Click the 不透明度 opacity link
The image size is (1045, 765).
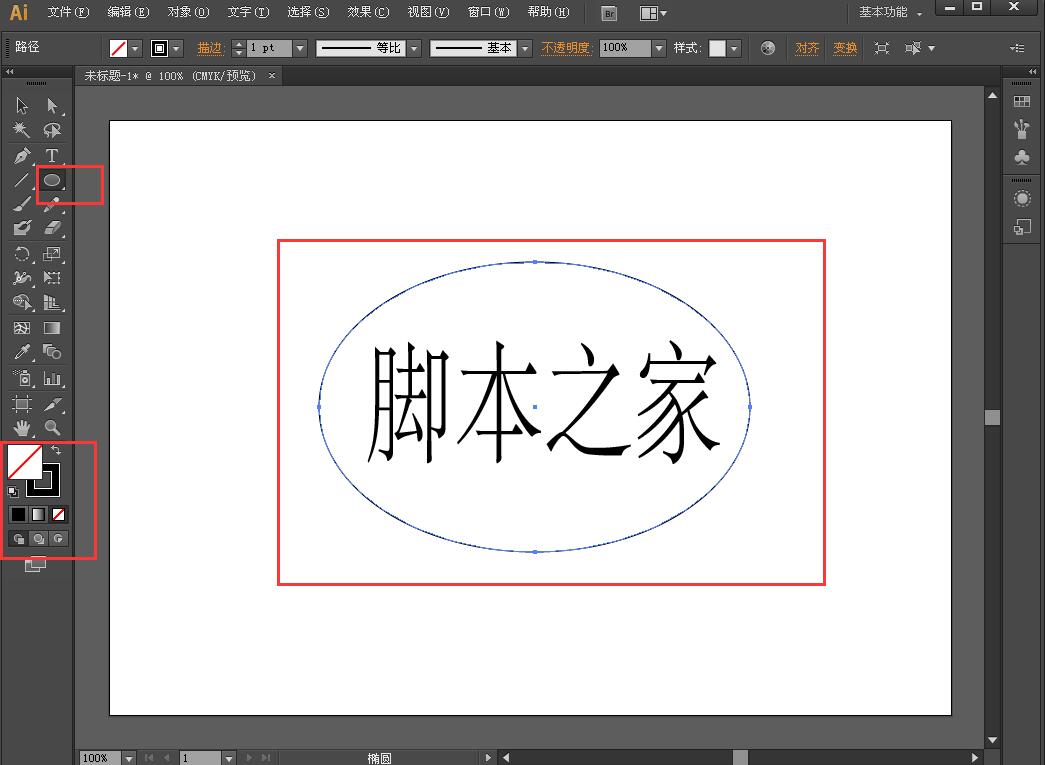565,48
